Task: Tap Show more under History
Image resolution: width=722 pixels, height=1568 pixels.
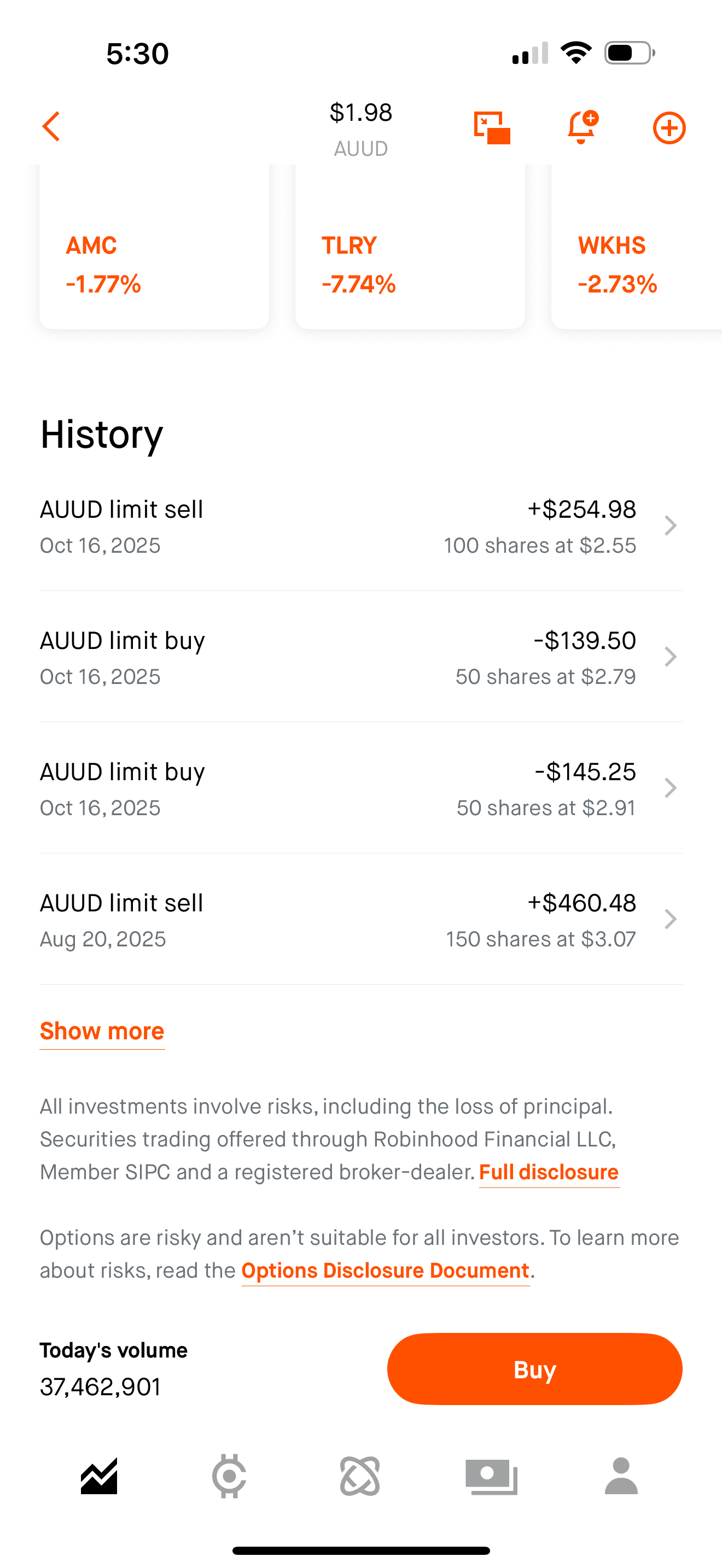Action: (x=102, y=1031)
